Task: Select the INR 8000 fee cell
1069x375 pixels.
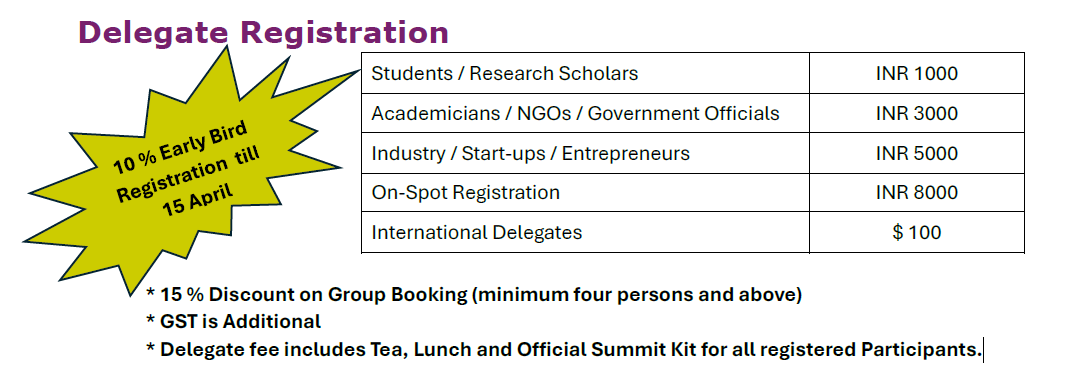Action: pyautogui.click(x=916, y=192)
